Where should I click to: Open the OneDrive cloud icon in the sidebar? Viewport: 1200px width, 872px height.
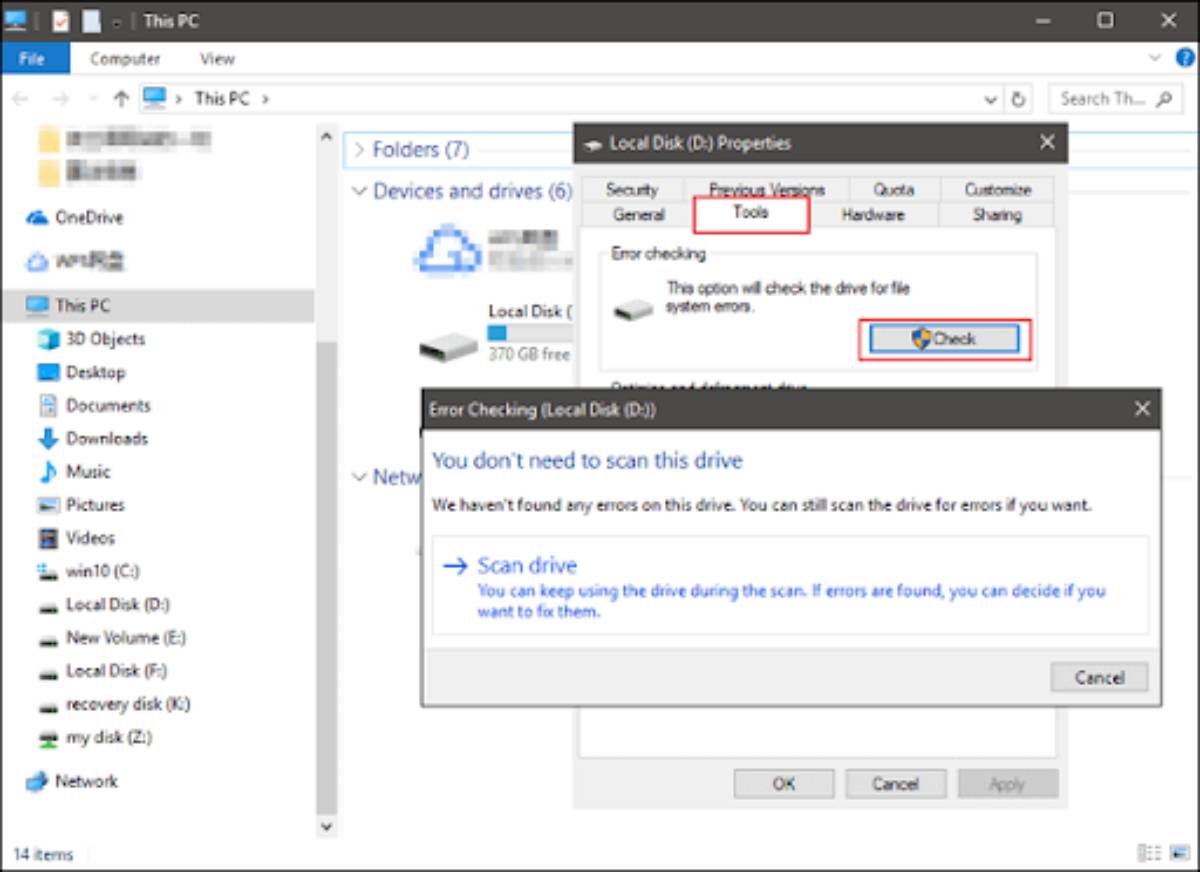pos(37,217)
